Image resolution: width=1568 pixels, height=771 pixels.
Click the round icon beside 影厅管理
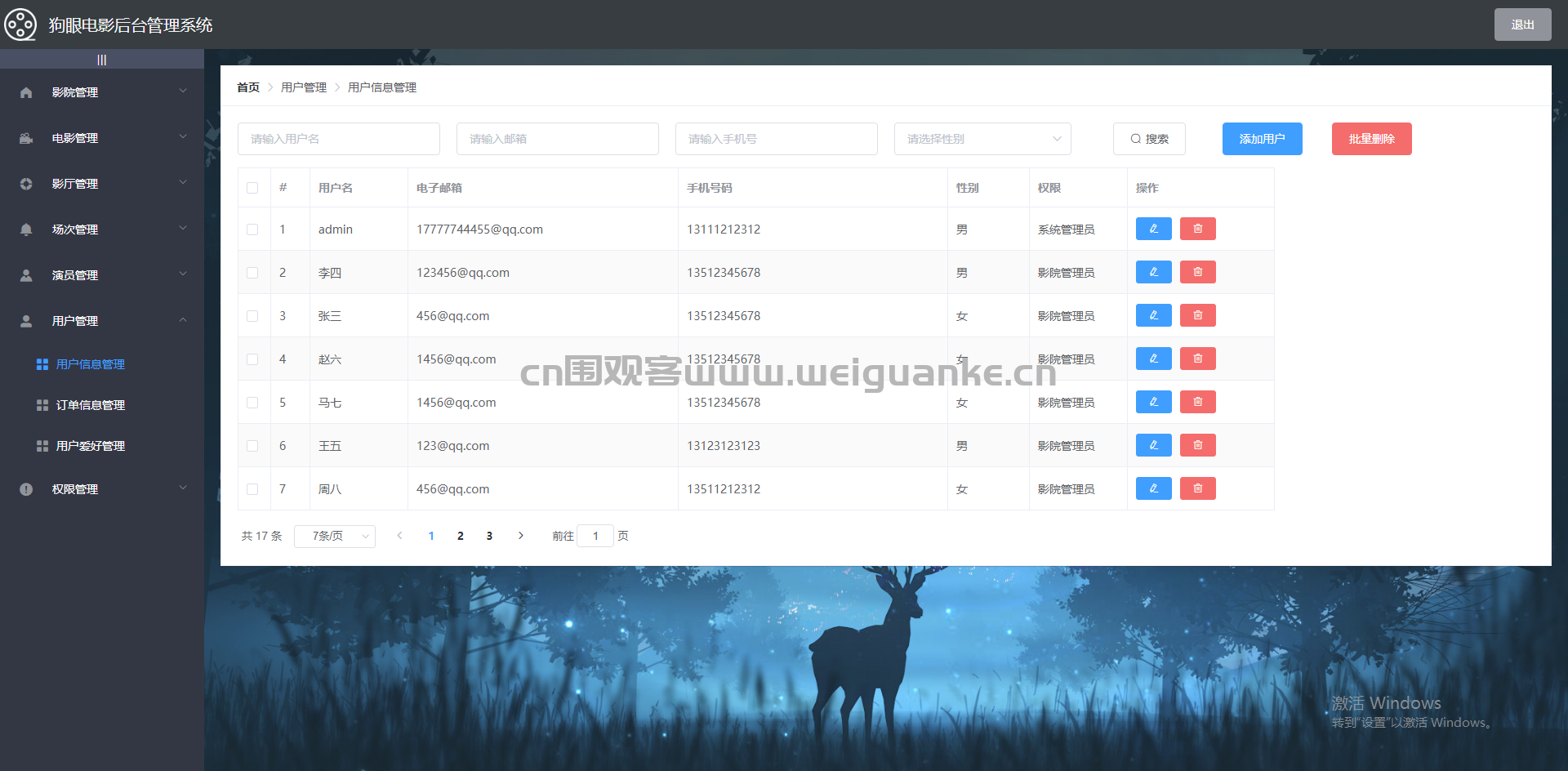pos(26,184)
